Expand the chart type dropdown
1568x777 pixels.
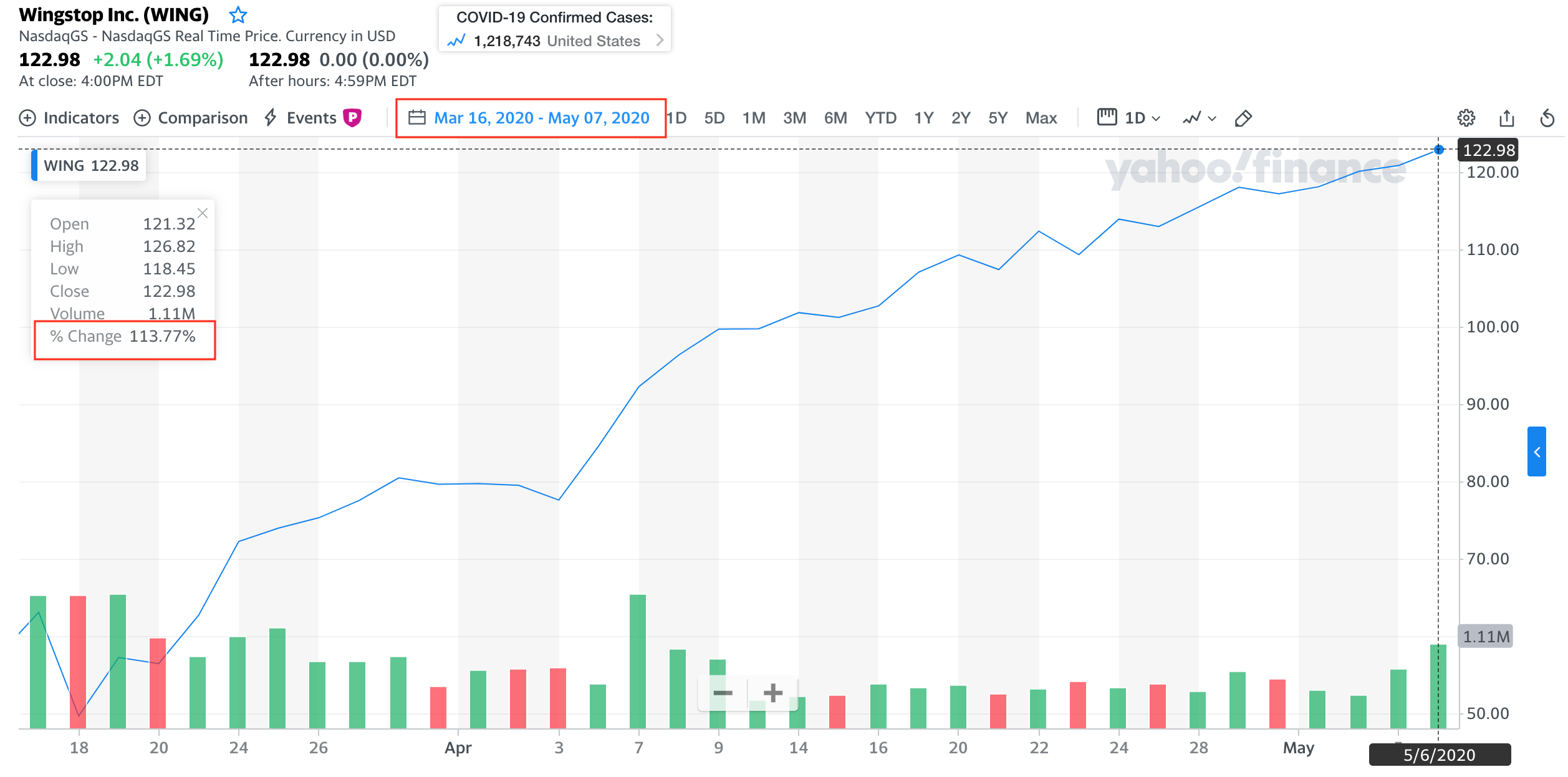pyautogui.click(x=1200, y=118)
